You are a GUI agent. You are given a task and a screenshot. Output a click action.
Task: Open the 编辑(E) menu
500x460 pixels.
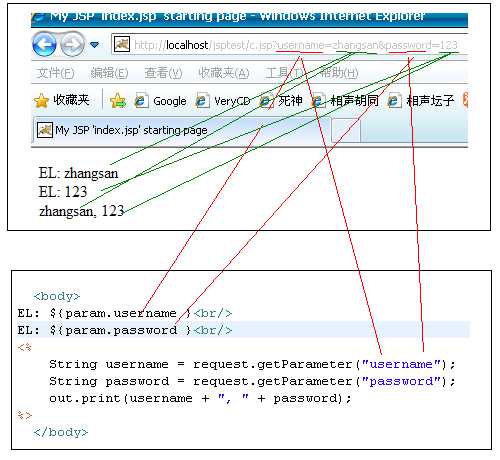point(109,73)
